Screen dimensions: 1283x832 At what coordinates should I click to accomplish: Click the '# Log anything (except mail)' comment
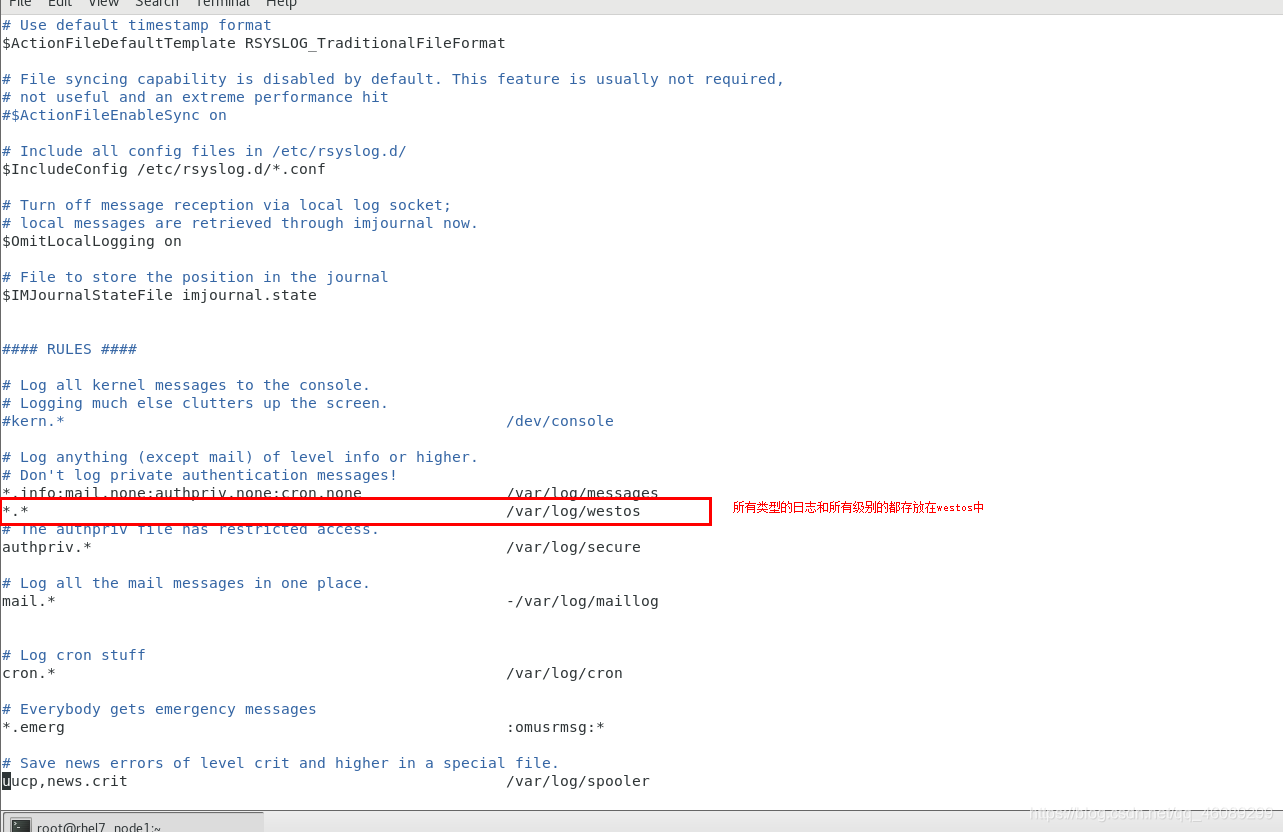[240, 457]
